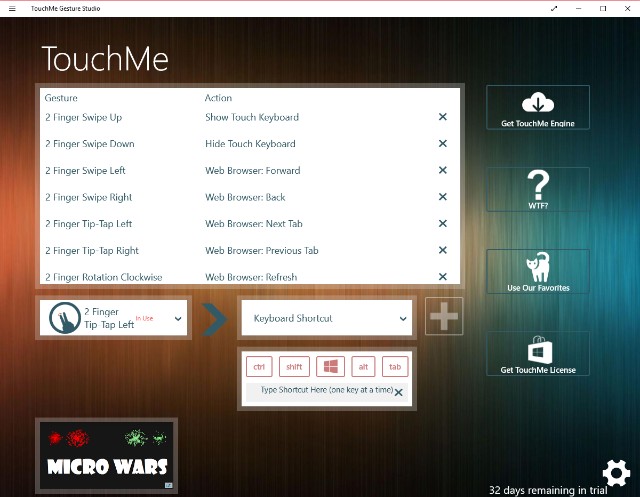Open the Get TouchMe License store tile
Viewport: 640px width, 497px height.
tap(538, 353)
